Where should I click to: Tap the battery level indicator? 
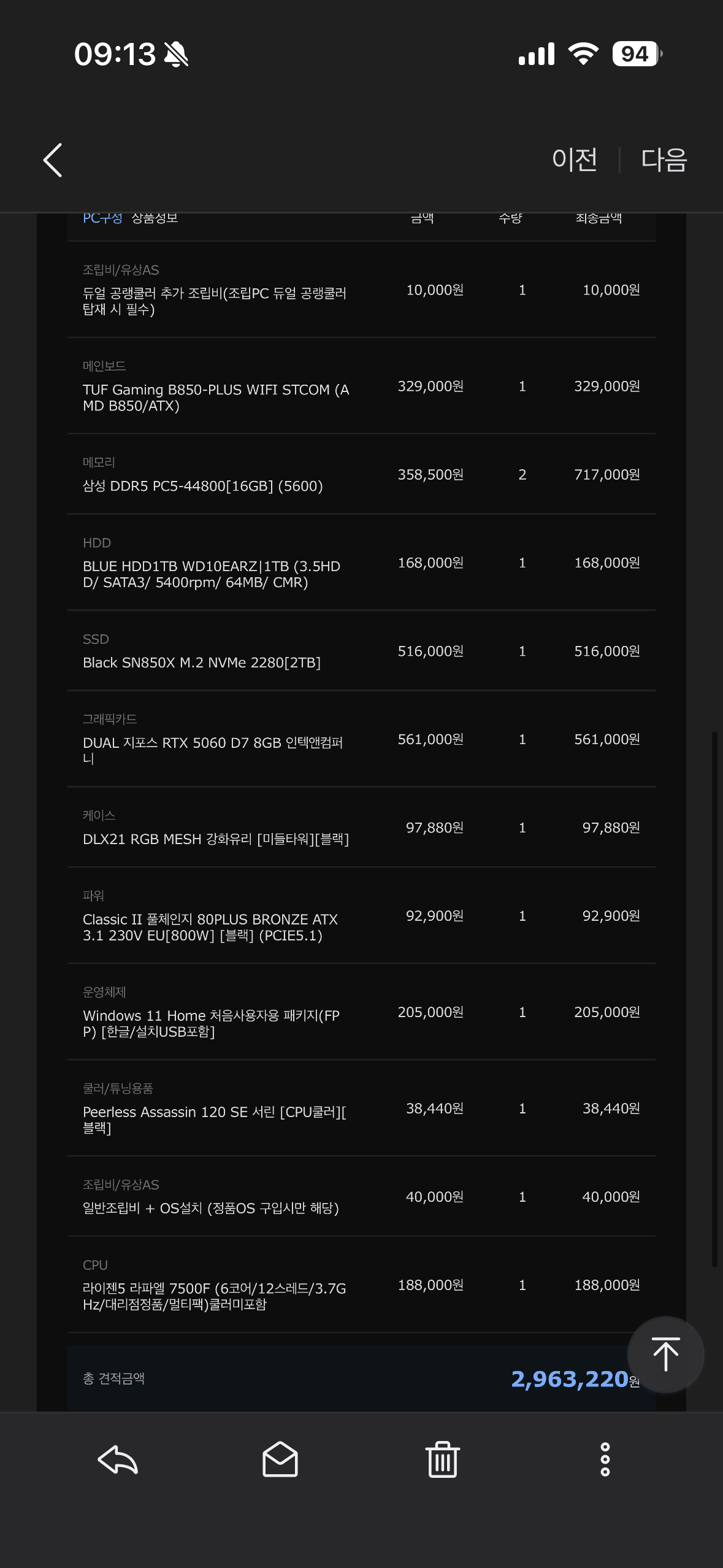click(637, 54)
